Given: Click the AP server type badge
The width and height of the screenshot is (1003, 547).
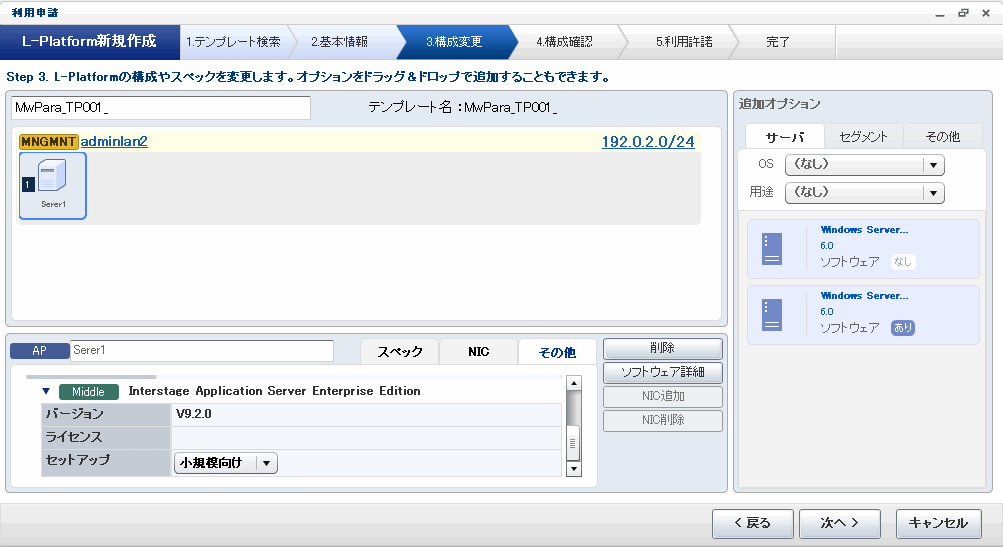Looking at the screenshot, I should click(39, 351).
